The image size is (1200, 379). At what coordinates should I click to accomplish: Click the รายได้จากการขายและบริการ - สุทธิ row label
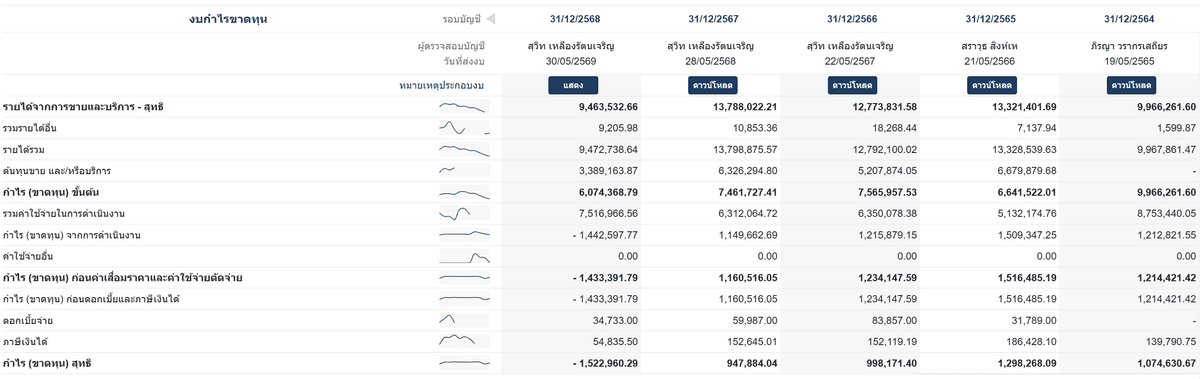tap(82, 106)
